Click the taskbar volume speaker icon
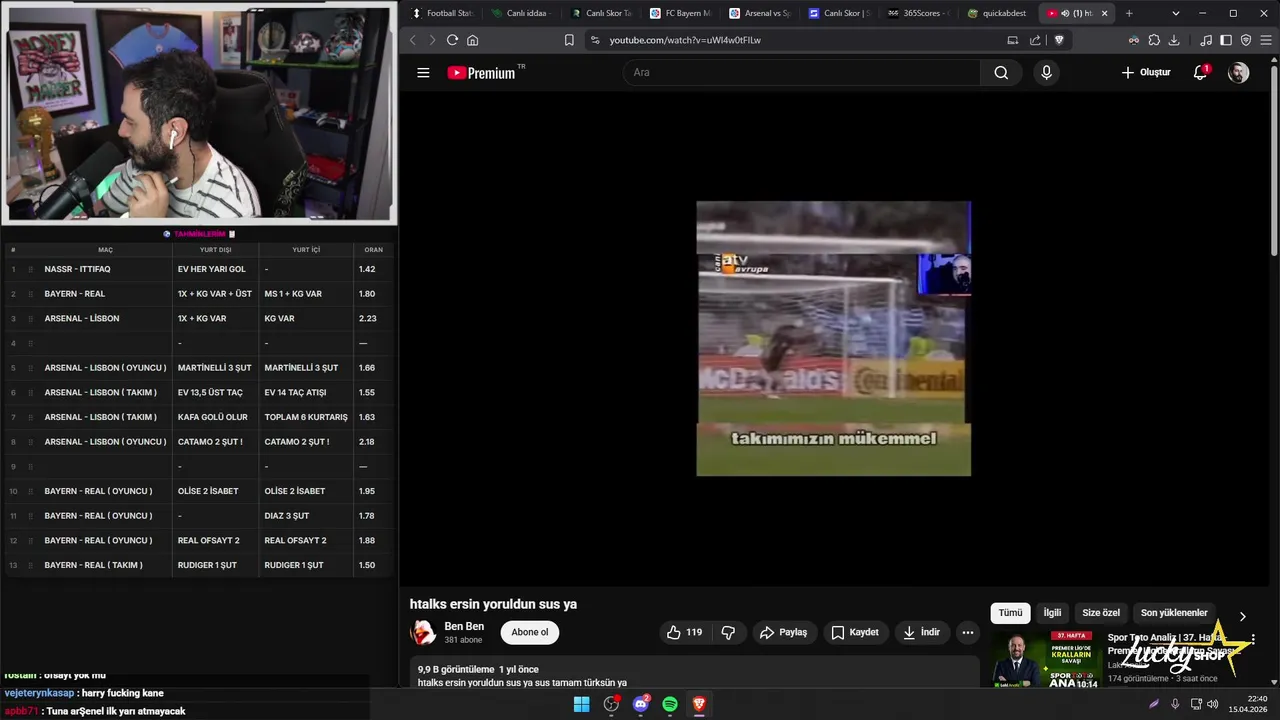Viewport: 1280px width, 720px height. click(x=1212, y=704)
